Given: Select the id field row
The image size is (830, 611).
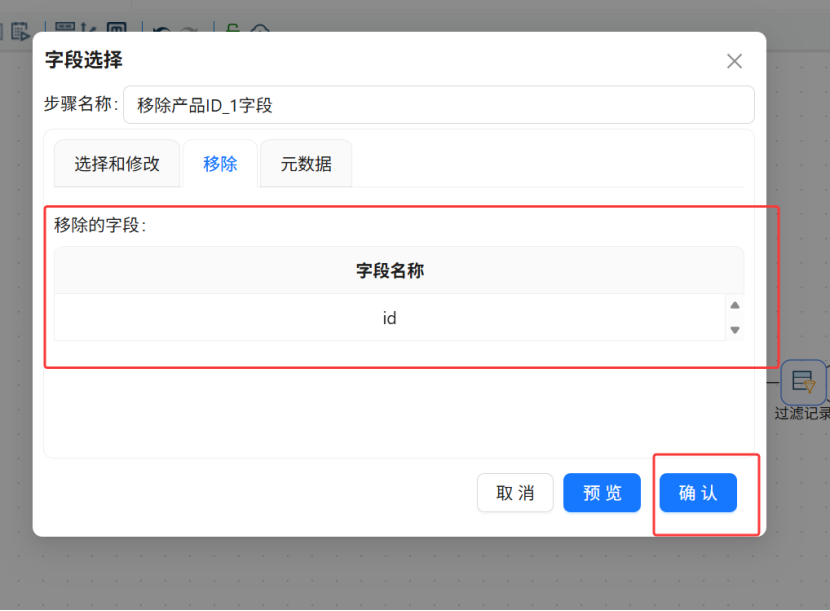Looking at the screenshot, I should pos(390,318).
